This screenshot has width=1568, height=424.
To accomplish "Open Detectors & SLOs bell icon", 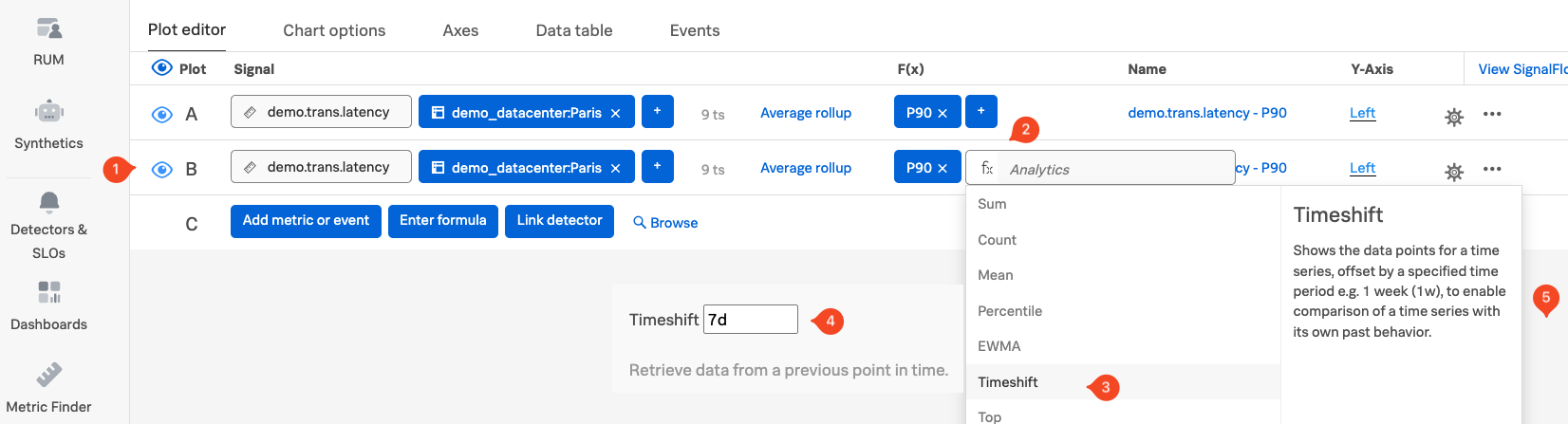I will tap(48, 201).
